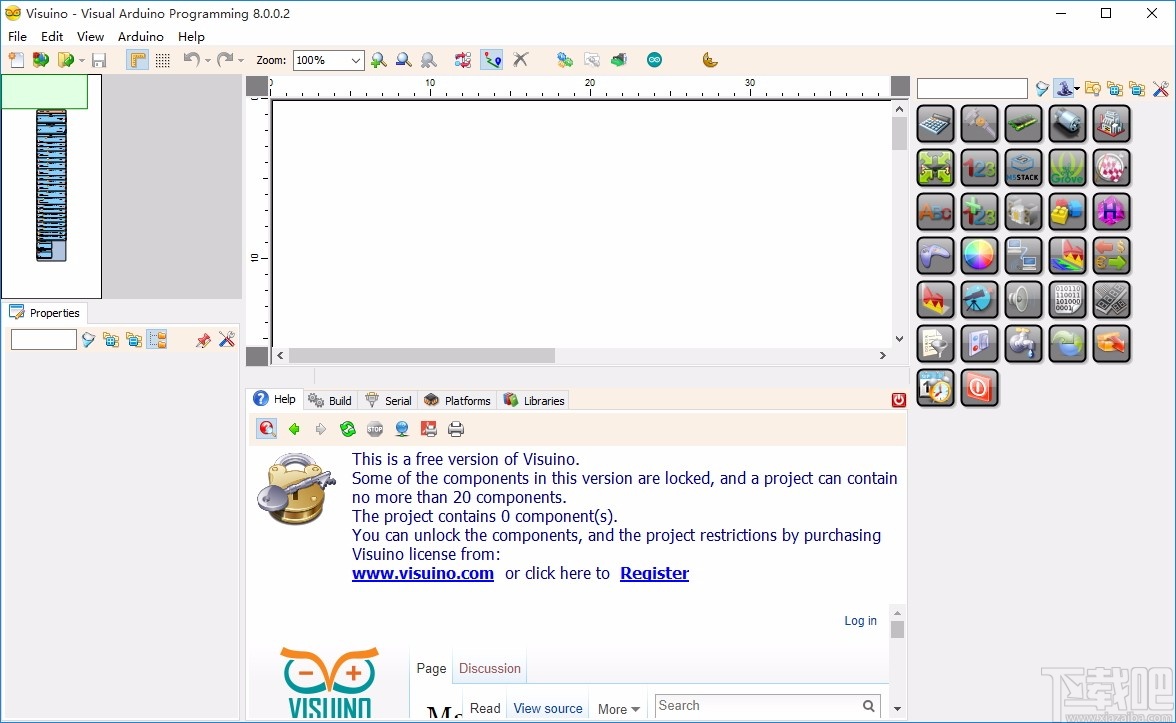Toggle the grid display in the design area
This screenshot has height=723, width=1176.
click(x=162, y=60)
